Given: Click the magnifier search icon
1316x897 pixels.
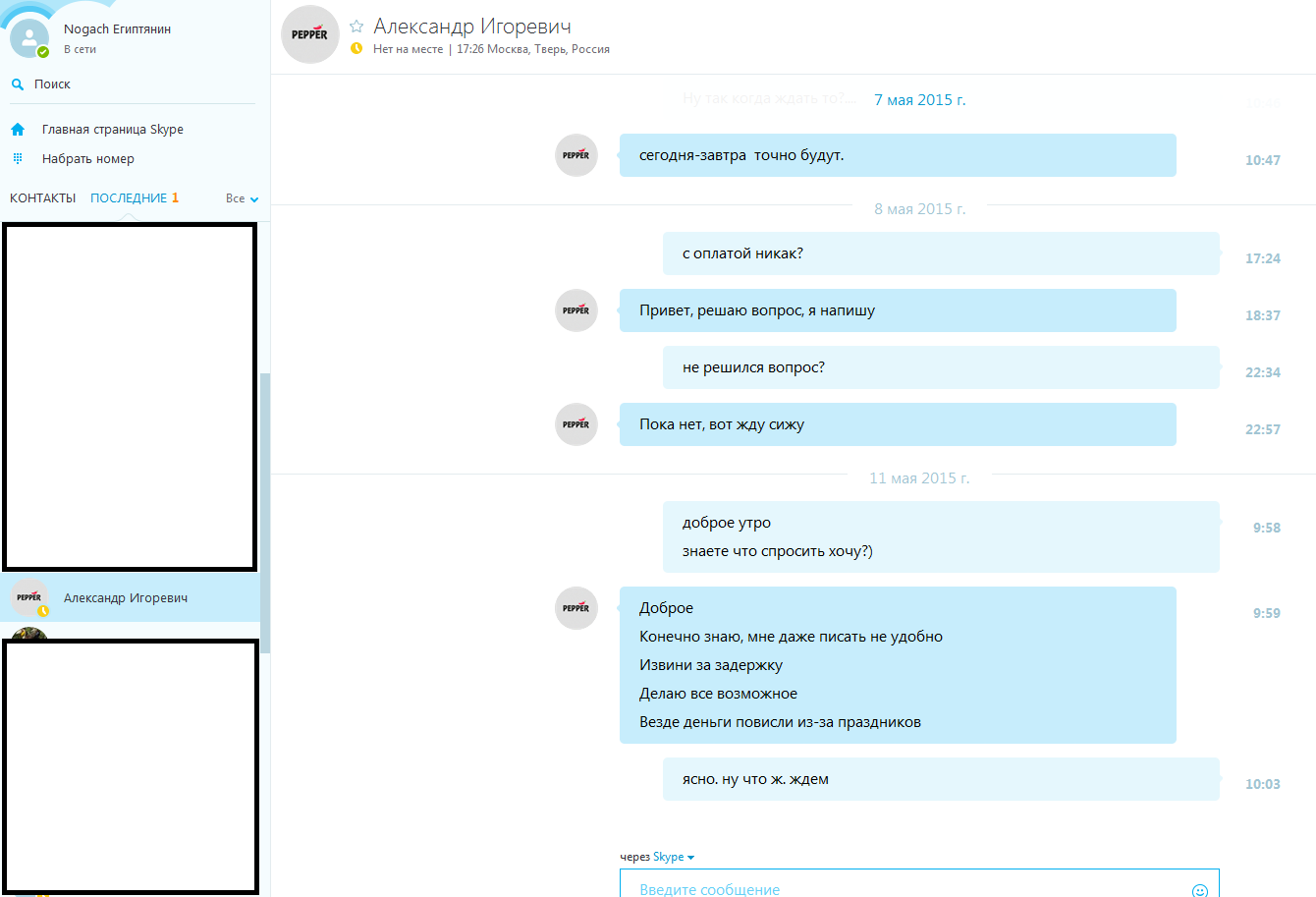Looking at the screenshot, I should 18,84.
